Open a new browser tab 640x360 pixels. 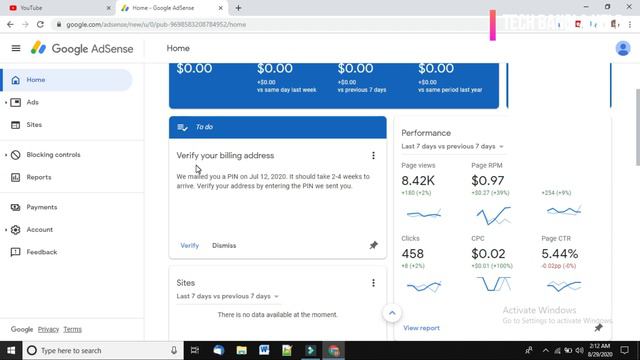(x=238, y=8)
